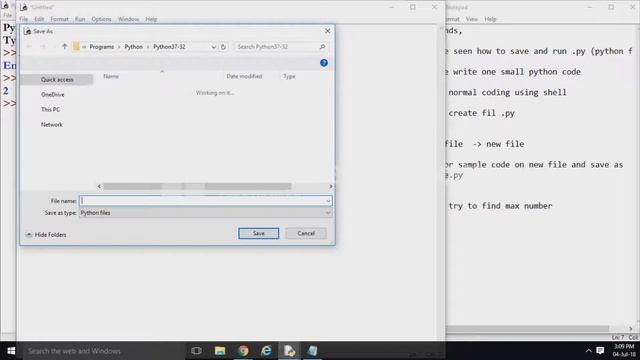
Task: Select This PC in navigation pane
Action: (x=51, y=109)
